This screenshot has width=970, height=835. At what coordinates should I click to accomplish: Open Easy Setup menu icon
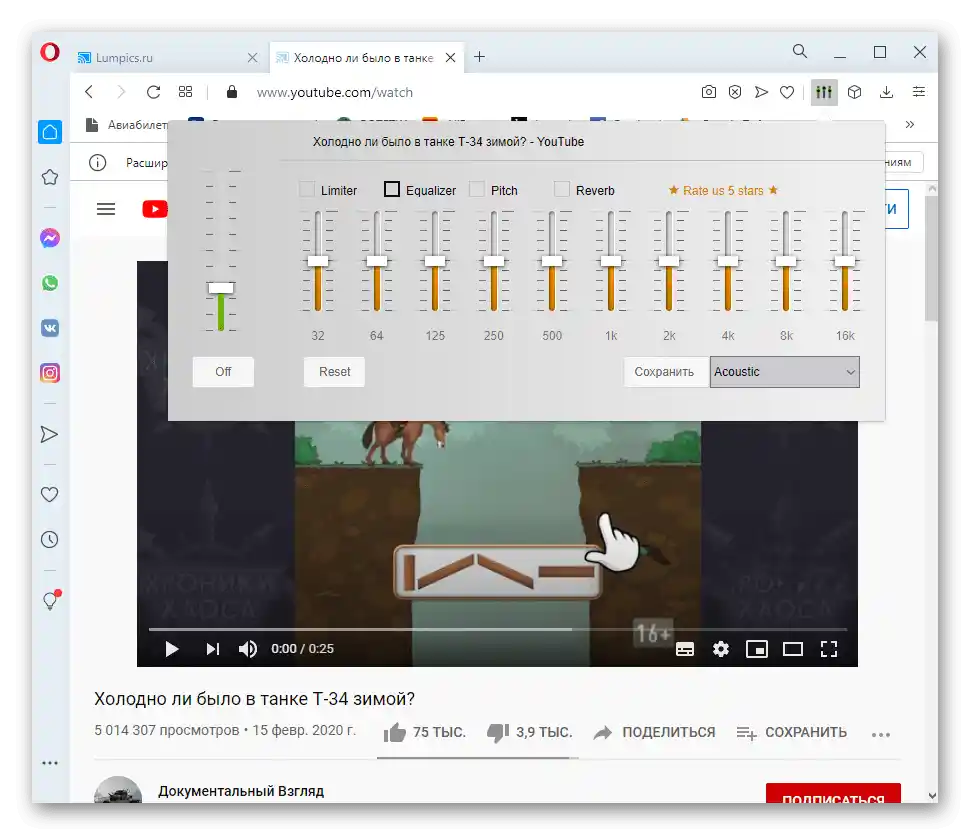tap(919, 92)
